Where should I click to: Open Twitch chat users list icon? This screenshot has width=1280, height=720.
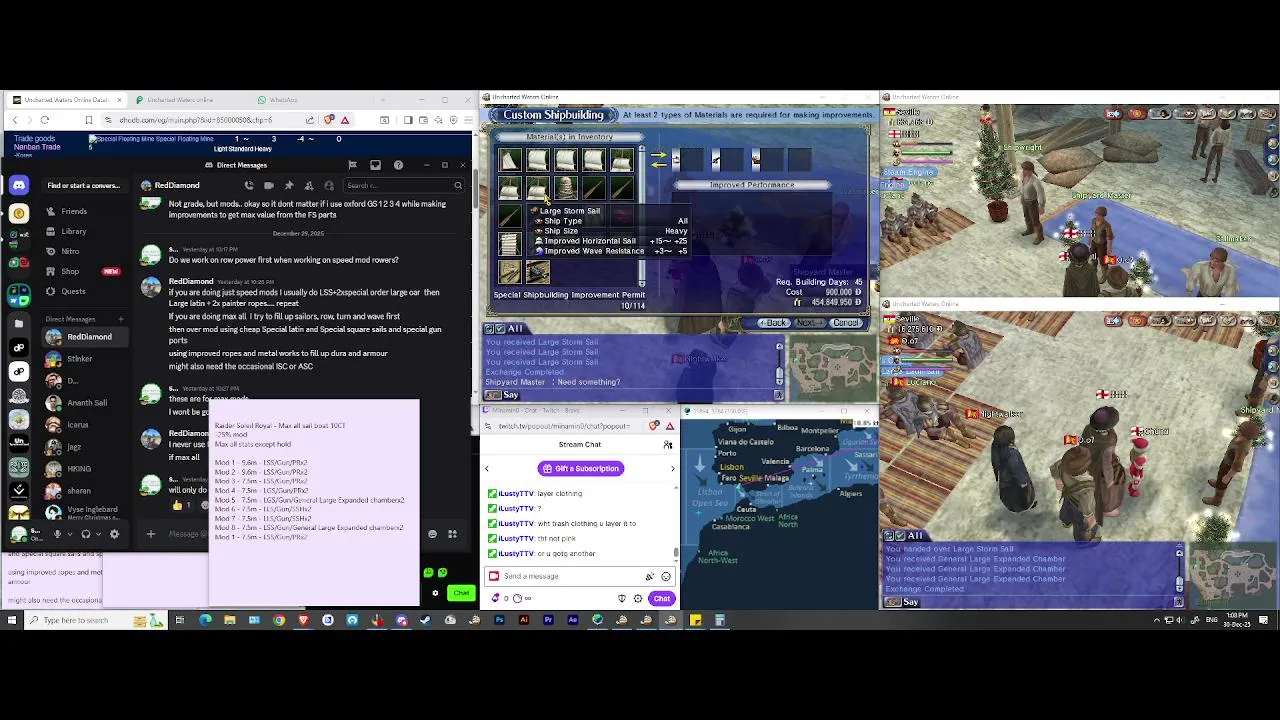(668, 445)
